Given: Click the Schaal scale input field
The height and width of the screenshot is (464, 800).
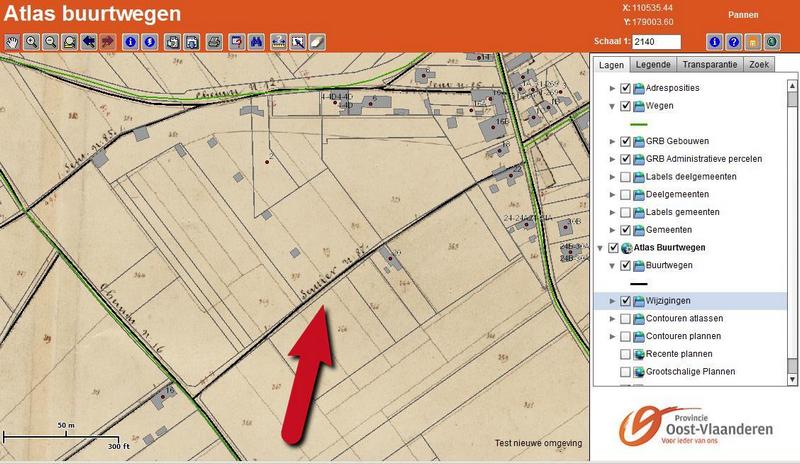Looking at the screenshot, I should click(x=656, y=42).
